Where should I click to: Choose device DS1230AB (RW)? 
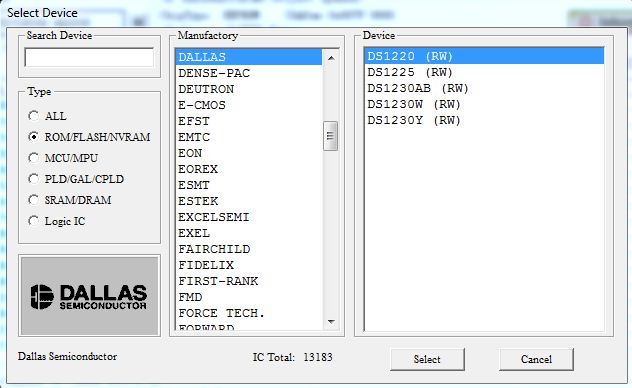pos(484,88)
